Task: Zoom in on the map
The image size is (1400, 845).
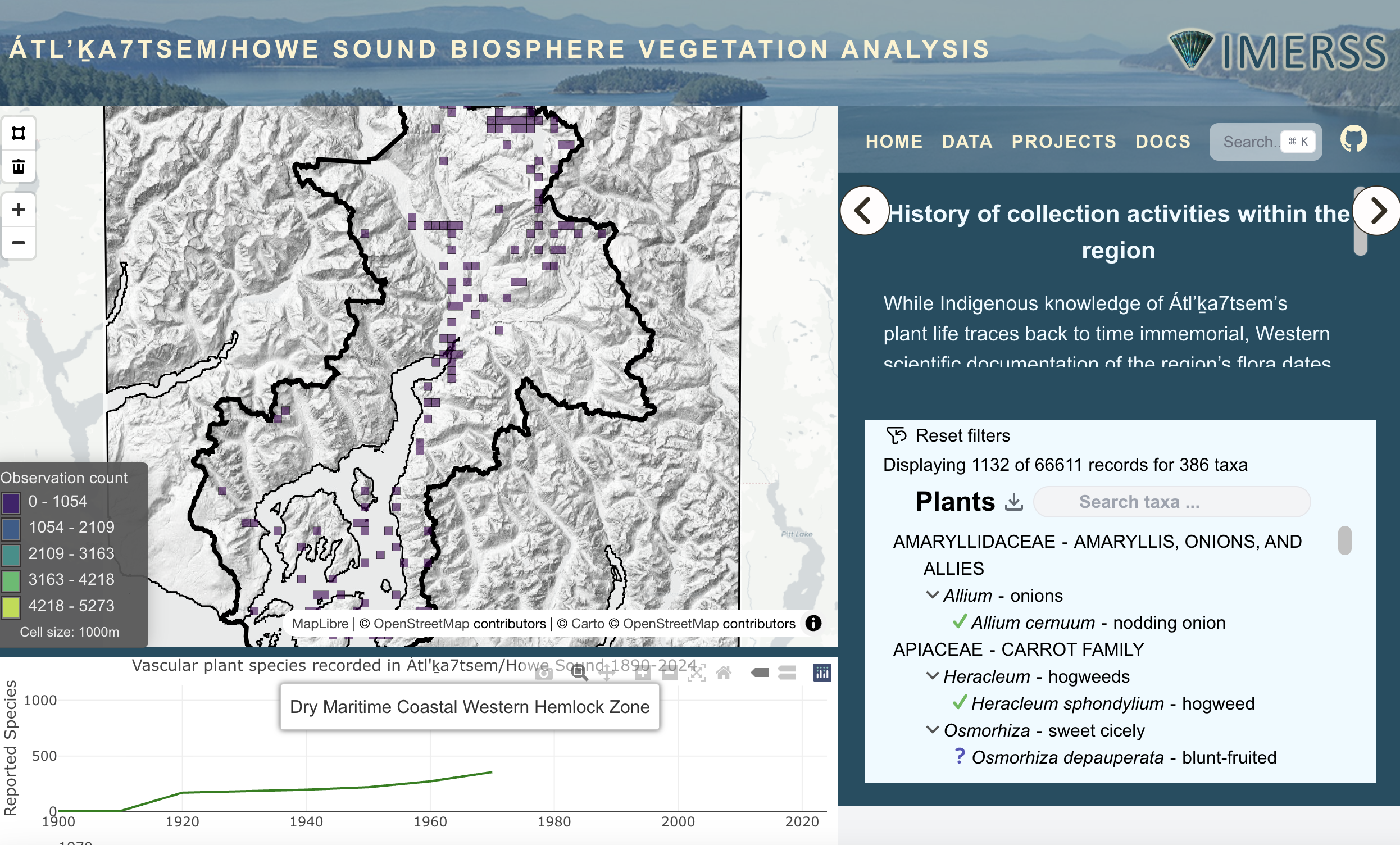Action: 18,210
